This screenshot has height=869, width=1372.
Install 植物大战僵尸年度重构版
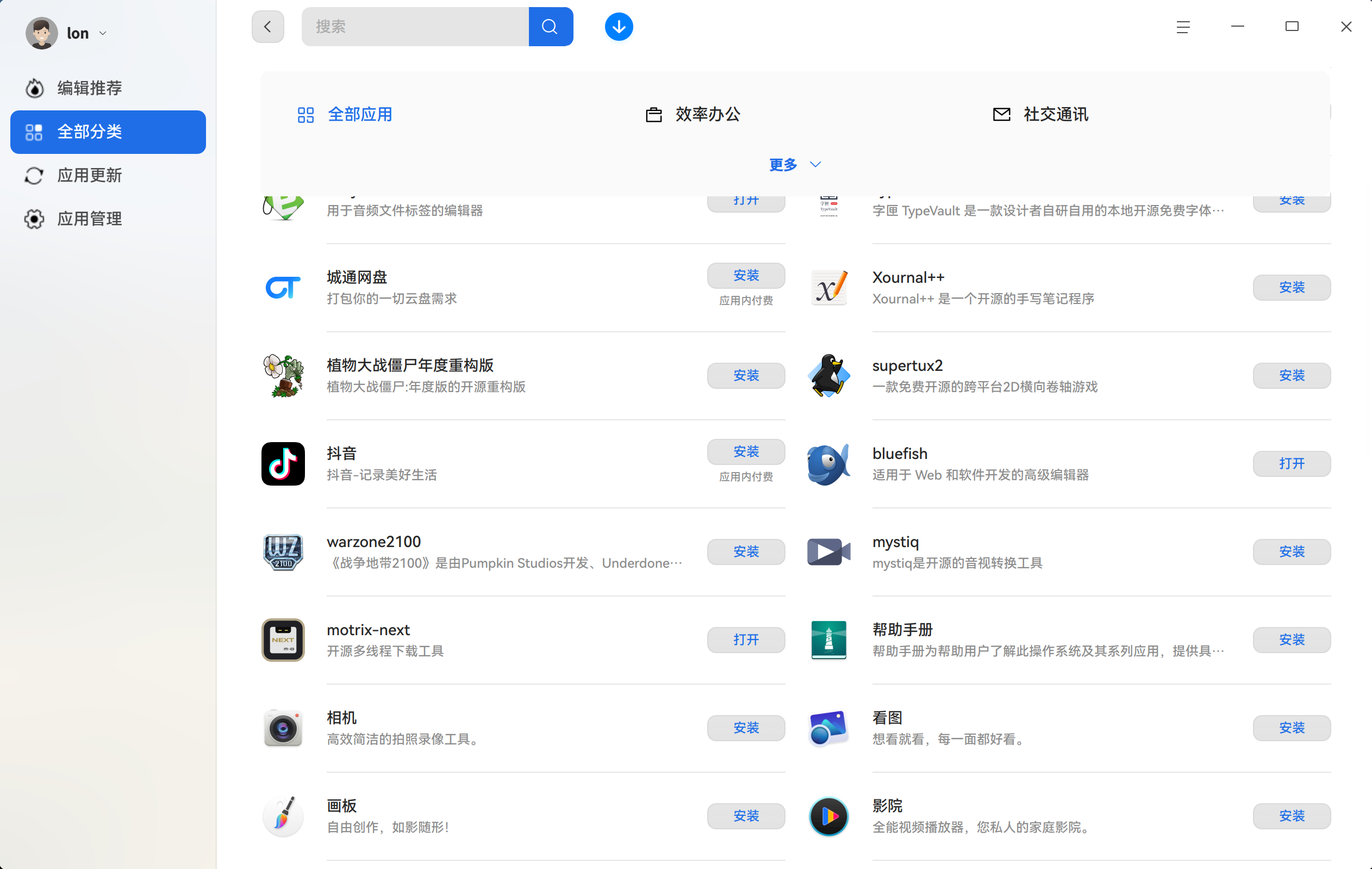(x=746, y=376)
